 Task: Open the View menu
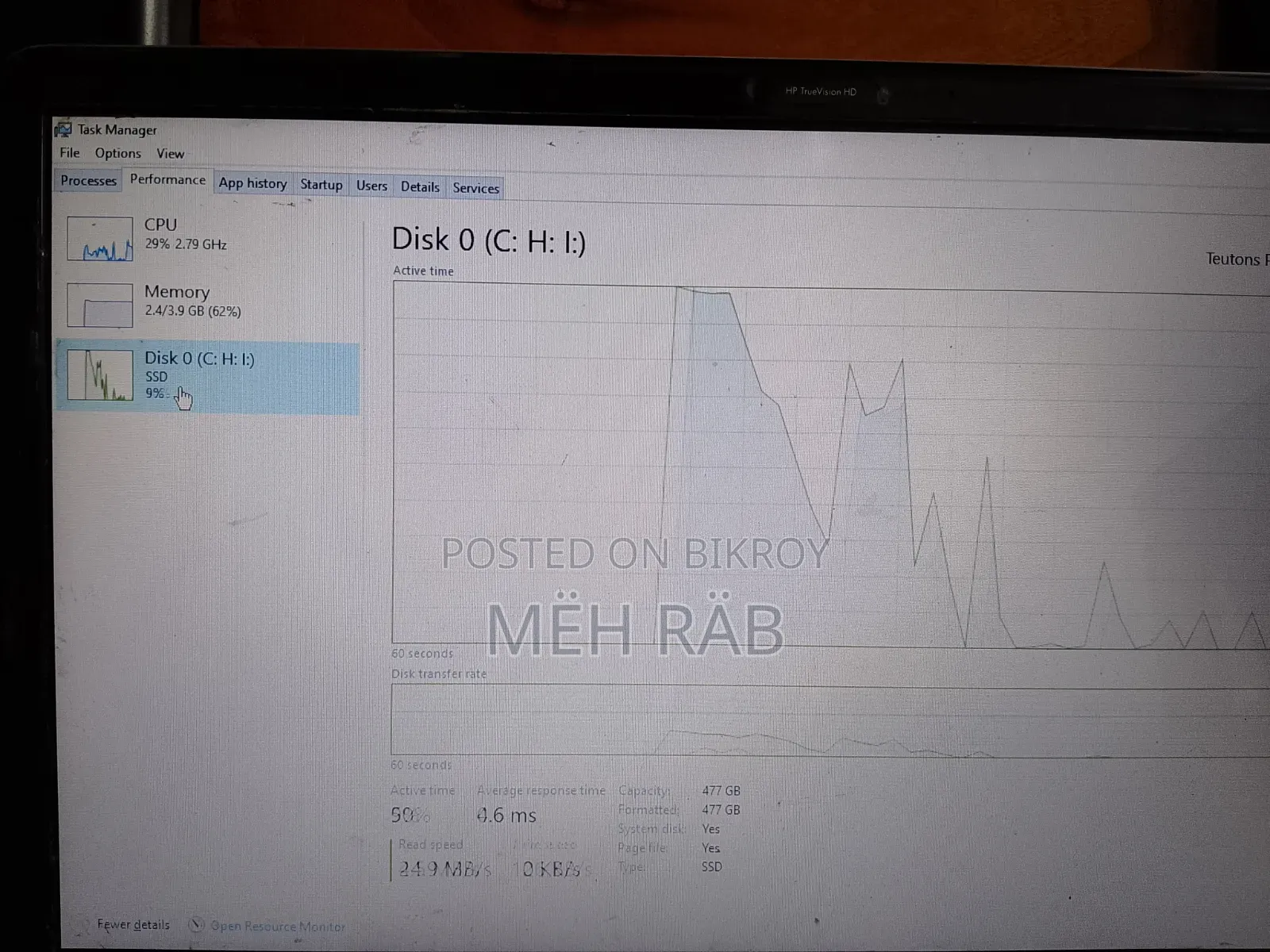point(170,154)
